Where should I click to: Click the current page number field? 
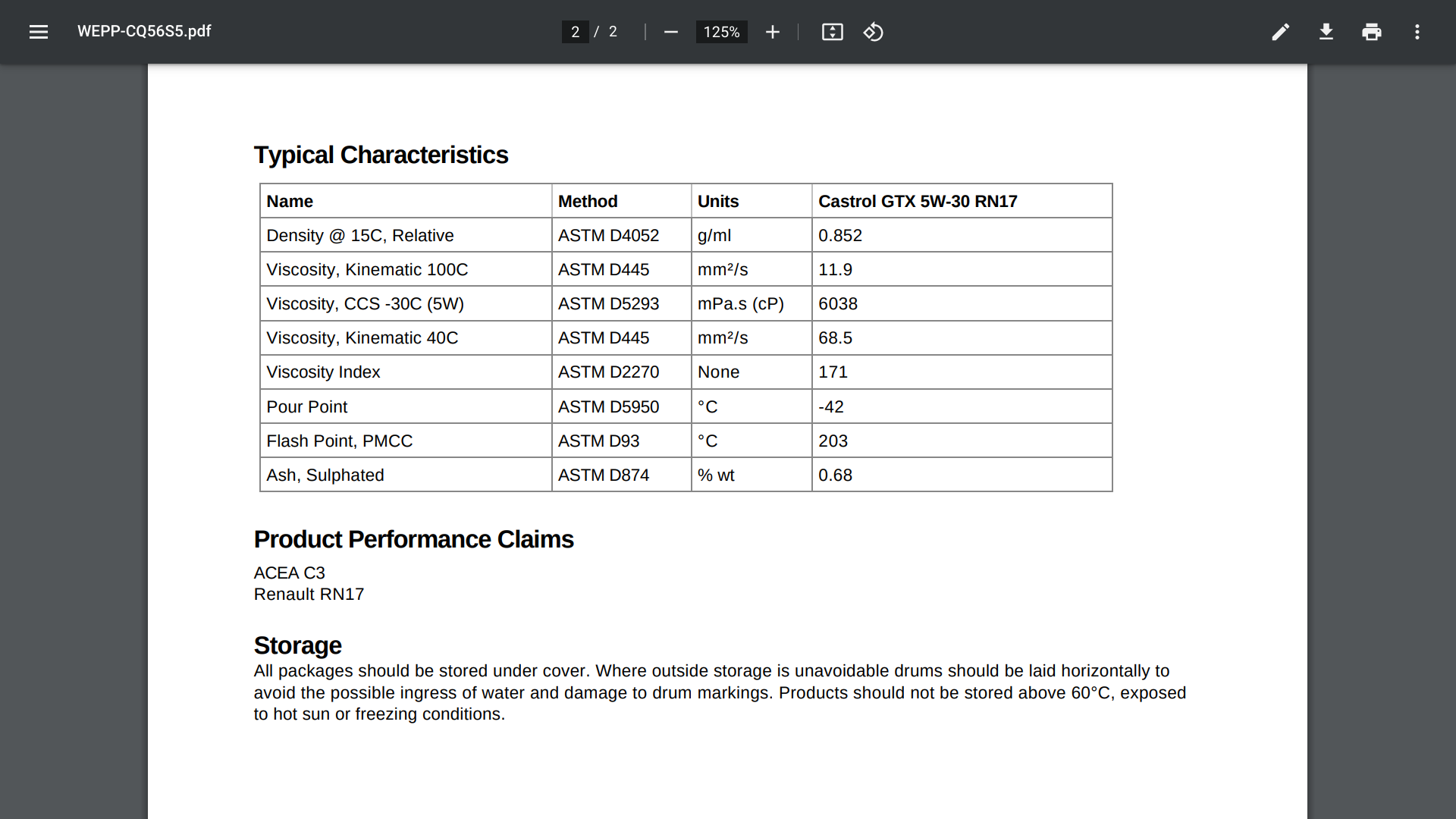(x=575, y=32)
